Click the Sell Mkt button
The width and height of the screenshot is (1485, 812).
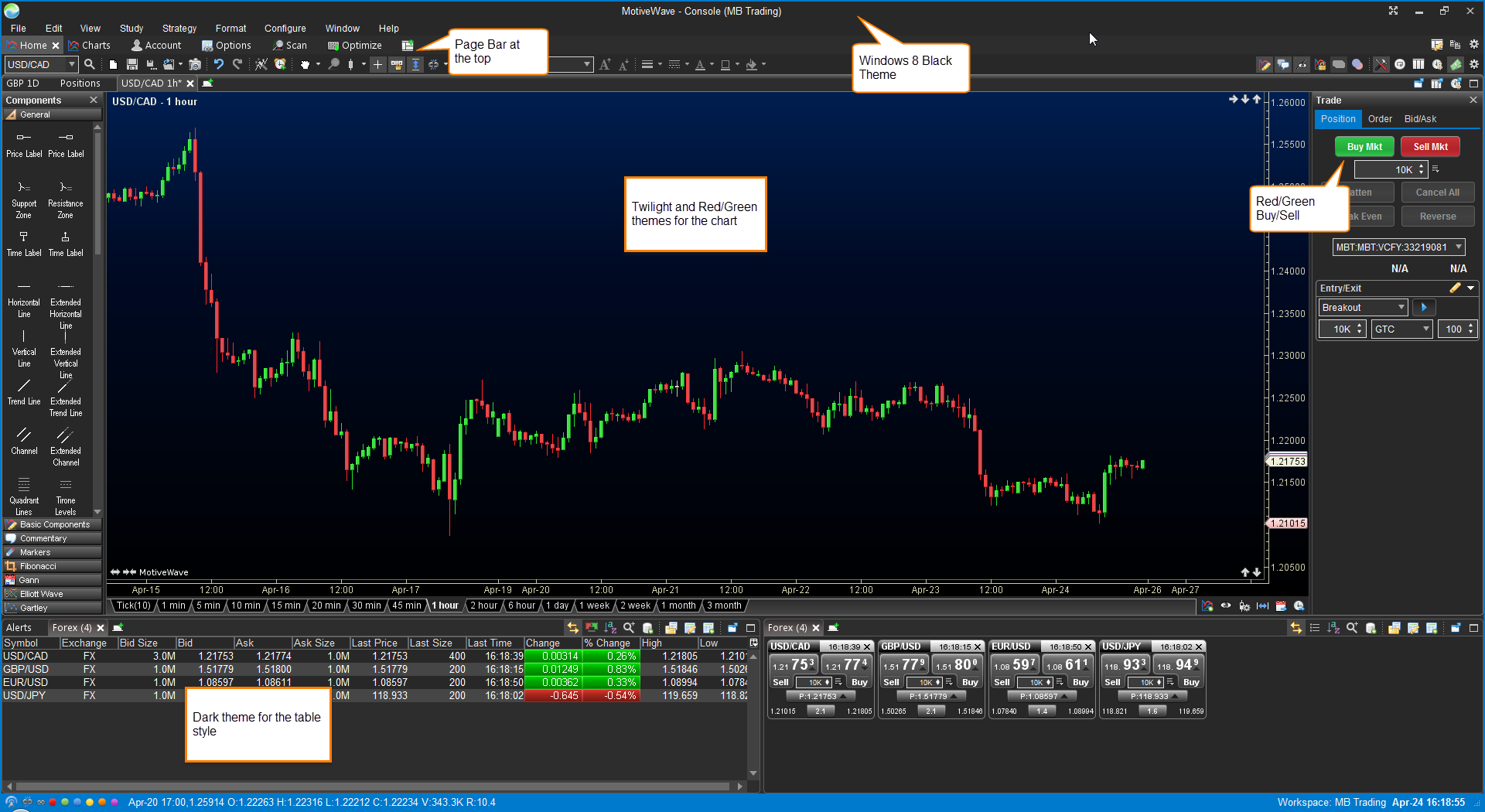(x=1430, y=146)
